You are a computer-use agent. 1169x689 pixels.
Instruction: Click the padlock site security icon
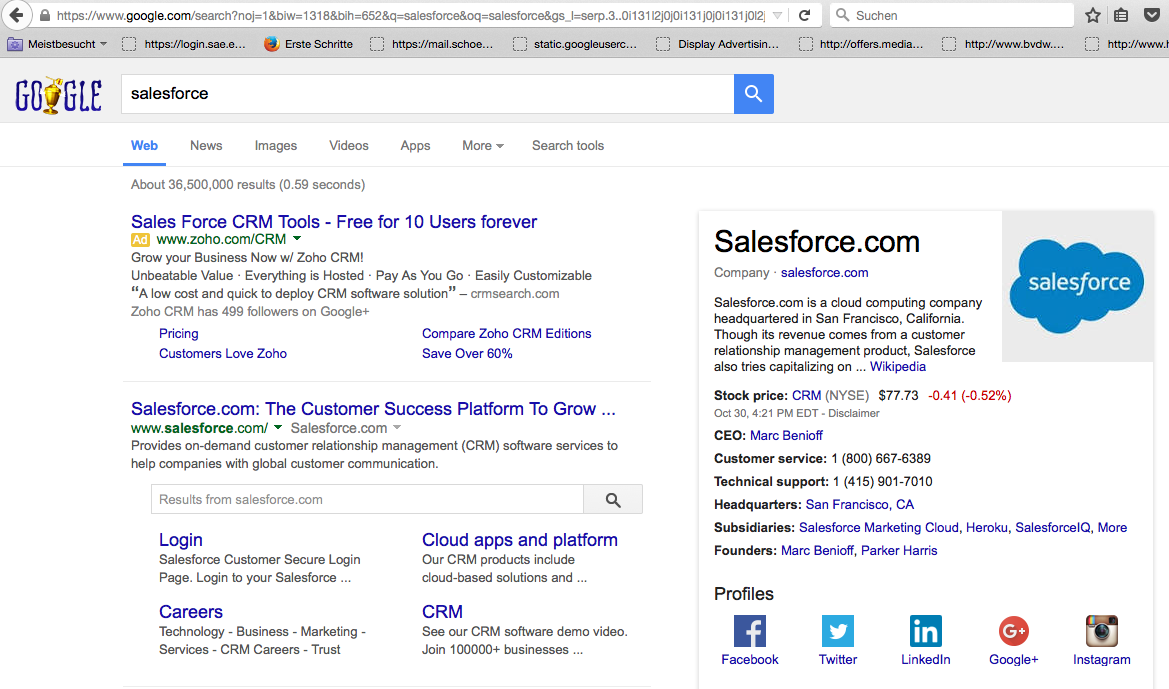tap(45, 15)
